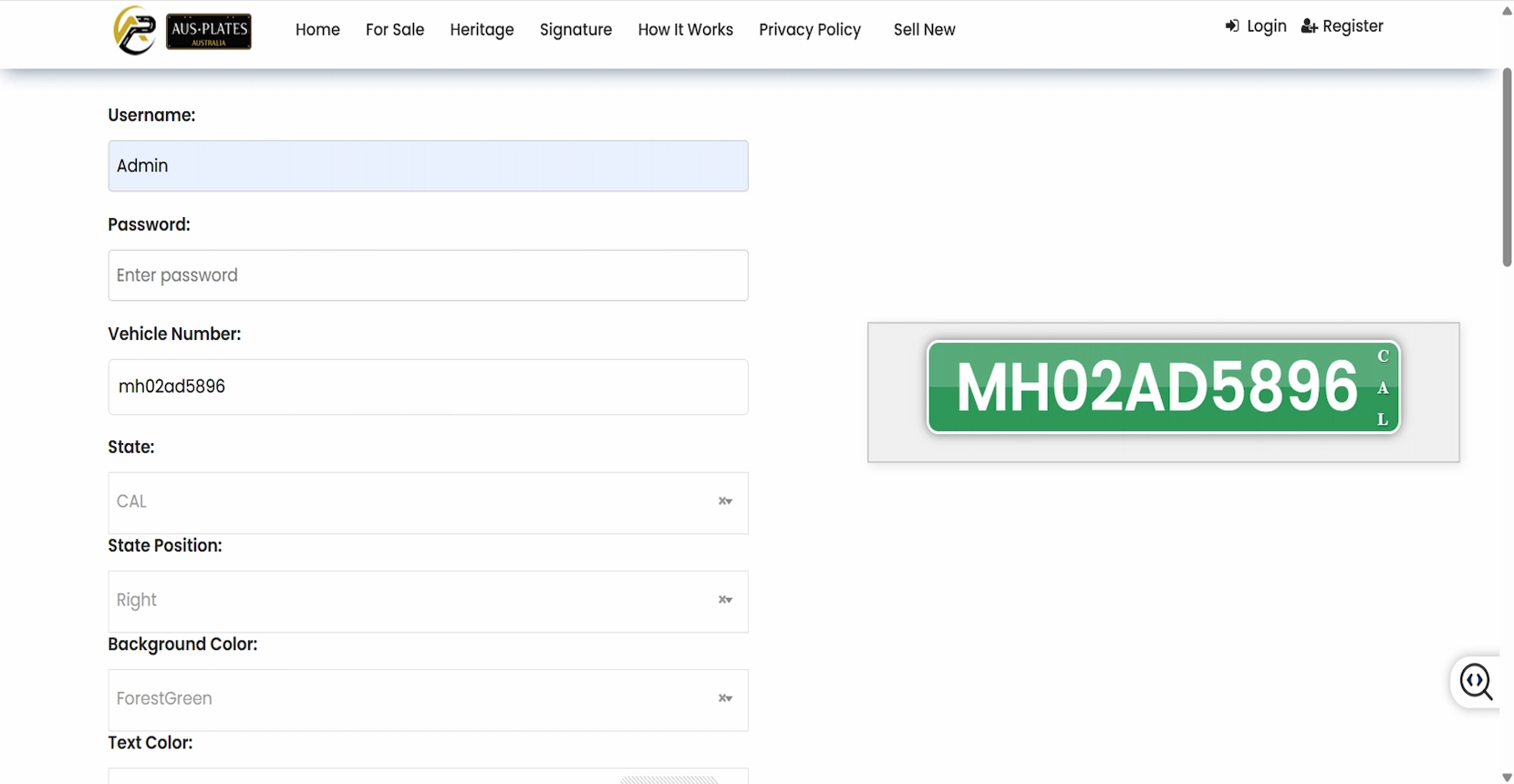The width and height of the screenshot is (1514, 784).
Task: Click the green MH02AD5896 plate preview
Action: pos(1163,387)
